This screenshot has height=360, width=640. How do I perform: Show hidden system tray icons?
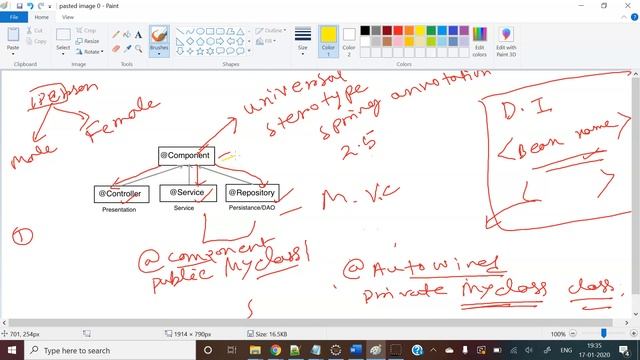click(433, 350)
